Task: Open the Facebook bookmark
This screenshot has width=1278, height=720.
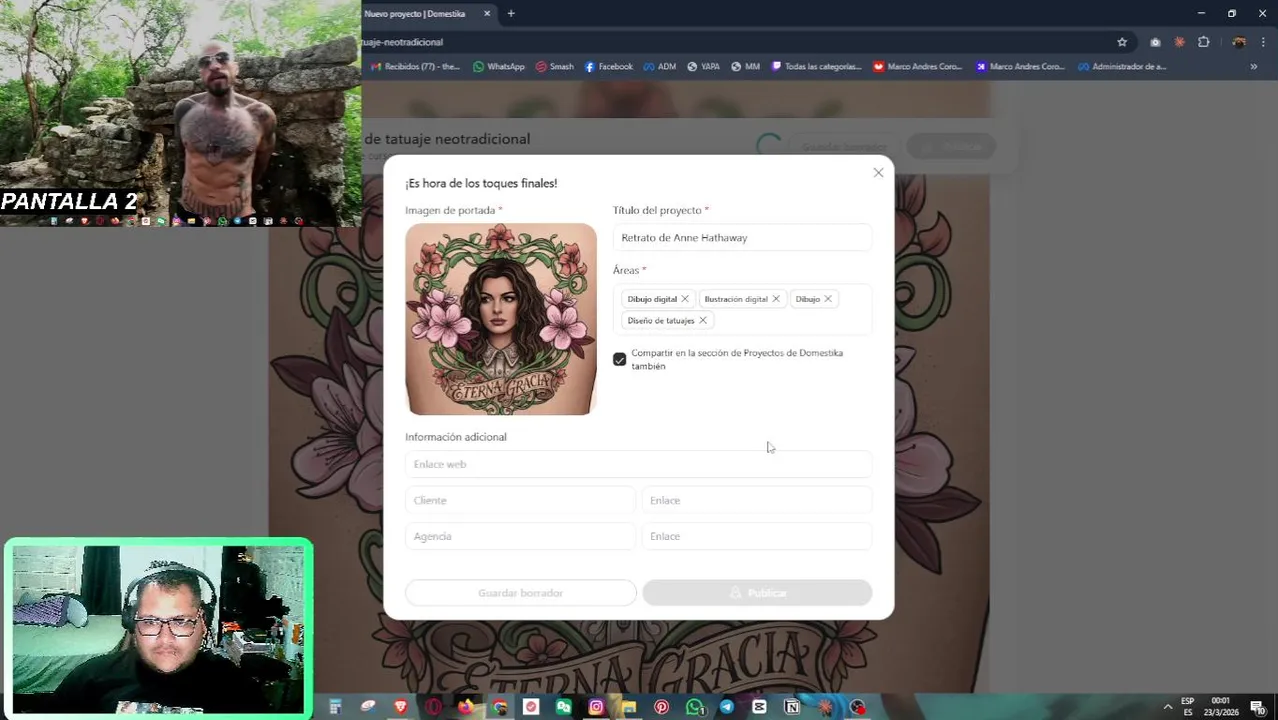Action: [x=608, y=67]
